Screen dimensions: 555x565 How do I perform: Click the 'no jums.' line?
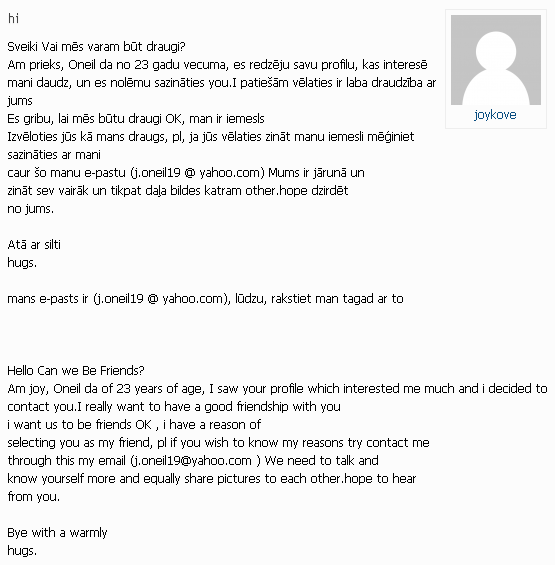coord(31,209)
